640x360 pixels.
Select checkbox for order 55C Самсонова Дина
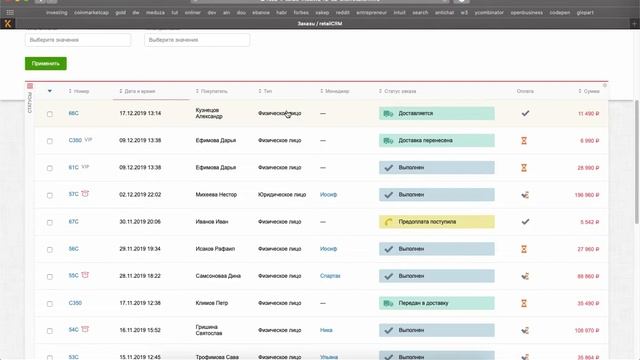tap(50, 277)
